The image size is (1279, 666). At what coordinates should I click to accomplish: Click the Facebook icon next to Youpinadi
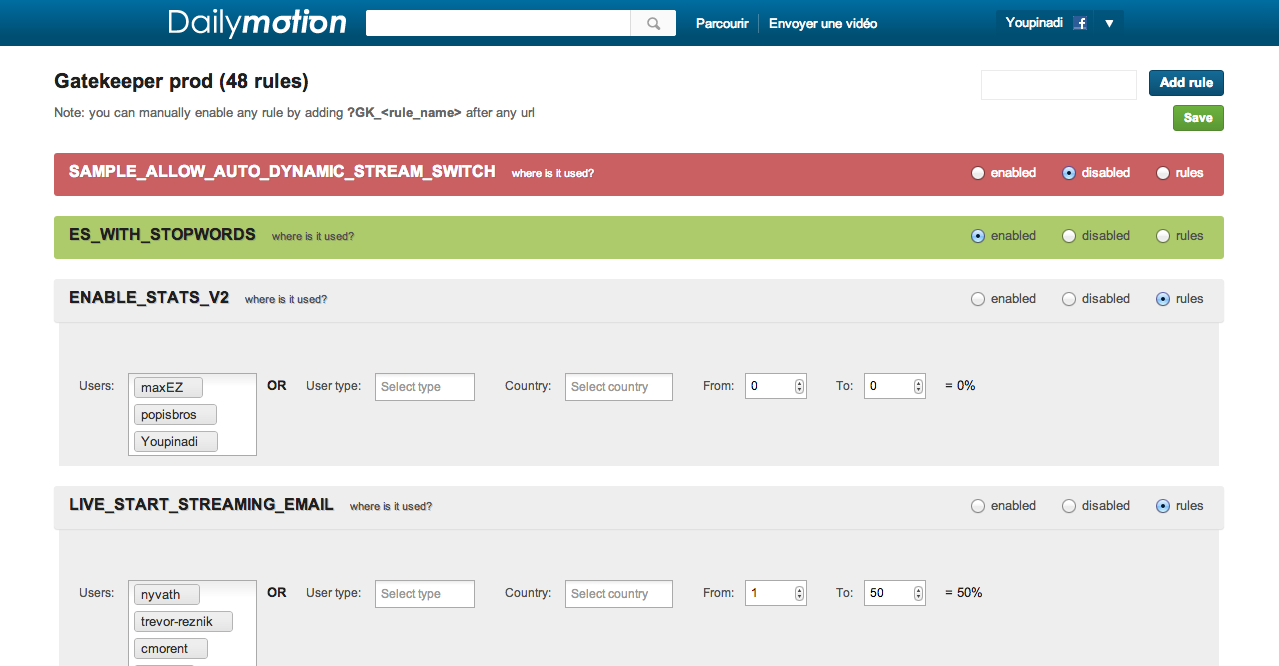pos(1080,23)
